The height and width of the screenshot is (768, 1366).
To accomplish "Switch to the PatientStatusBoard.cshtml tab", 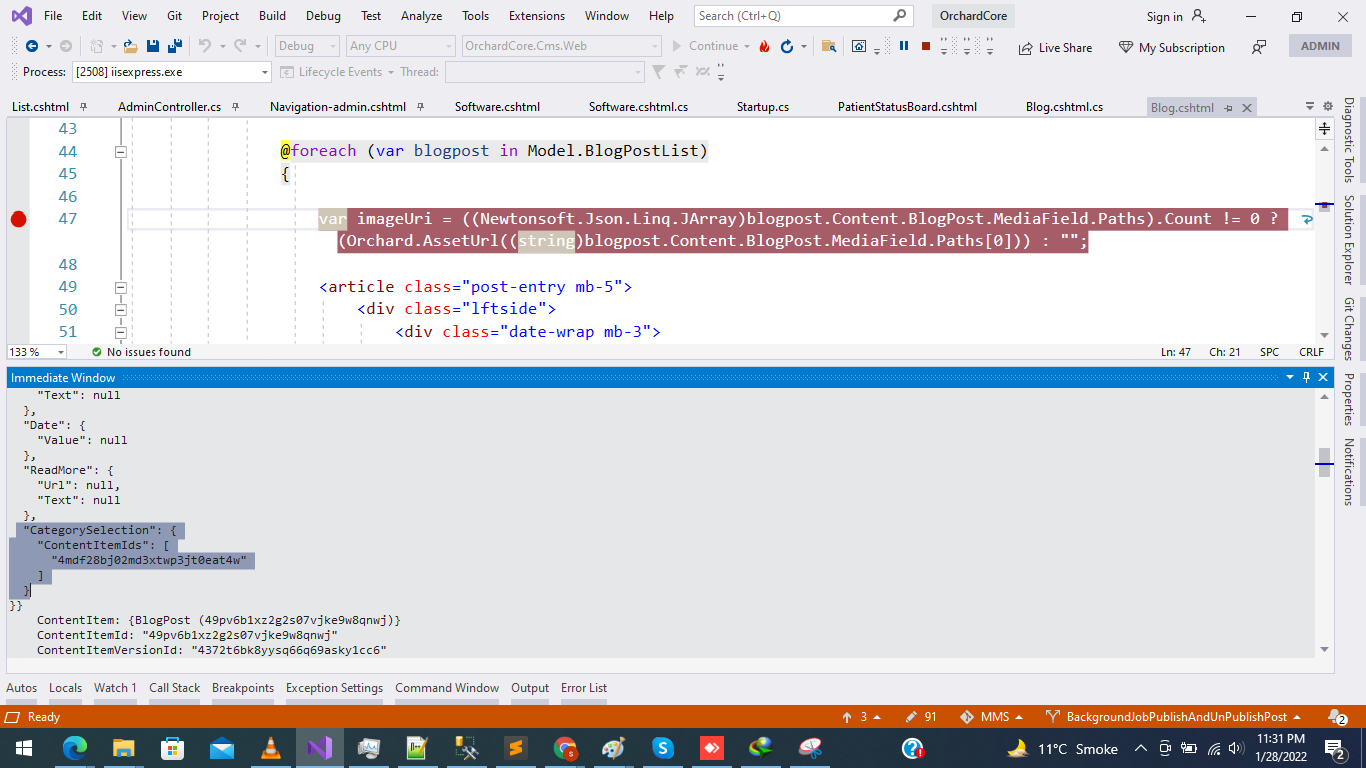I will click(x=907, y=107).
